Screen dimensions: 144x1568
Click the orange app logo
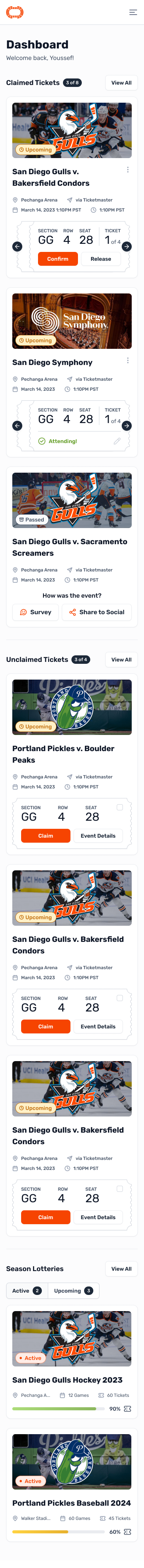[15, 12]
